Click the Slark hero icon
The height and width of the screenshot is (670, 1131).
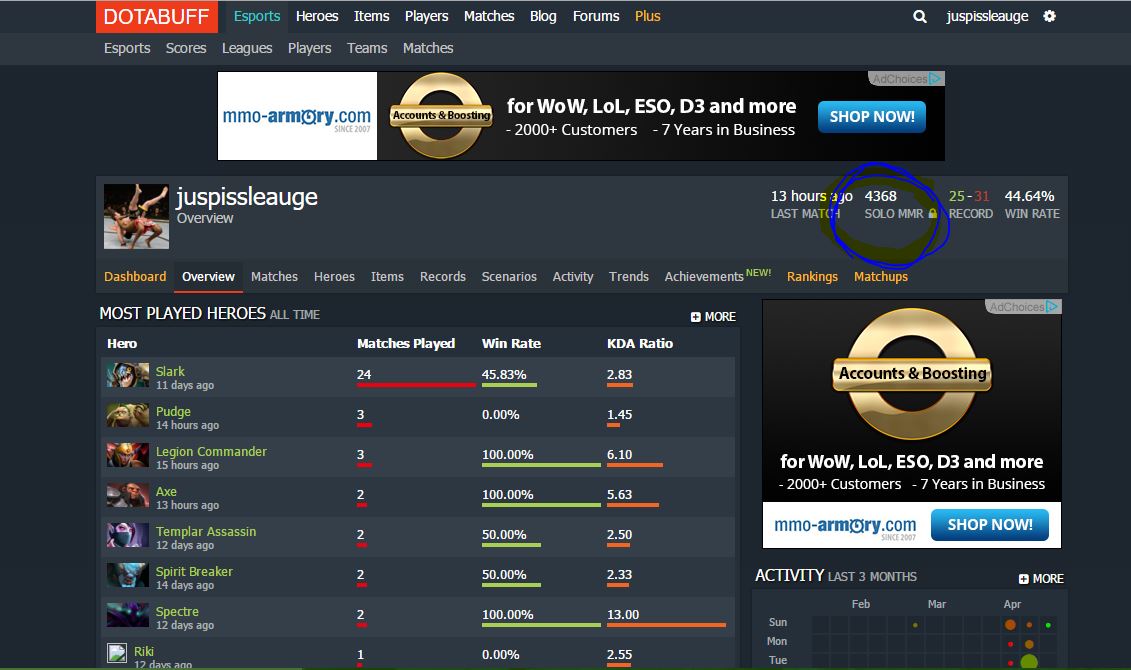click(x=128, y=375)
